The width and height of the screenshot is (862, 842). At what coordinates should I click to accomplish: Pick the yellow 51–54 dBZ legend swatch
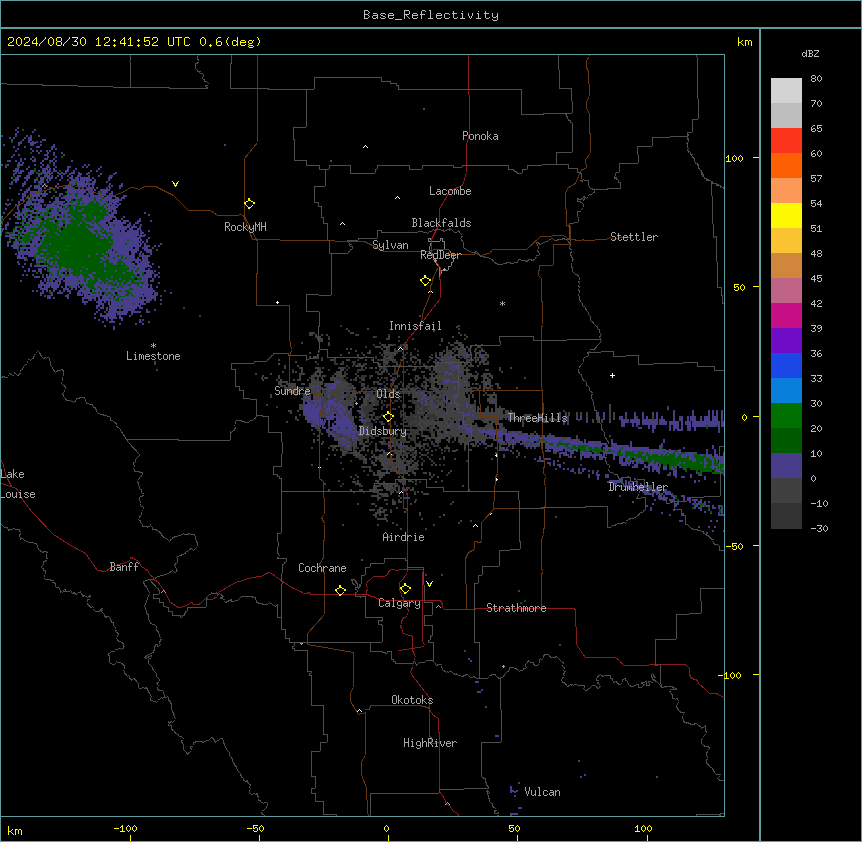[x=786, y=215]
